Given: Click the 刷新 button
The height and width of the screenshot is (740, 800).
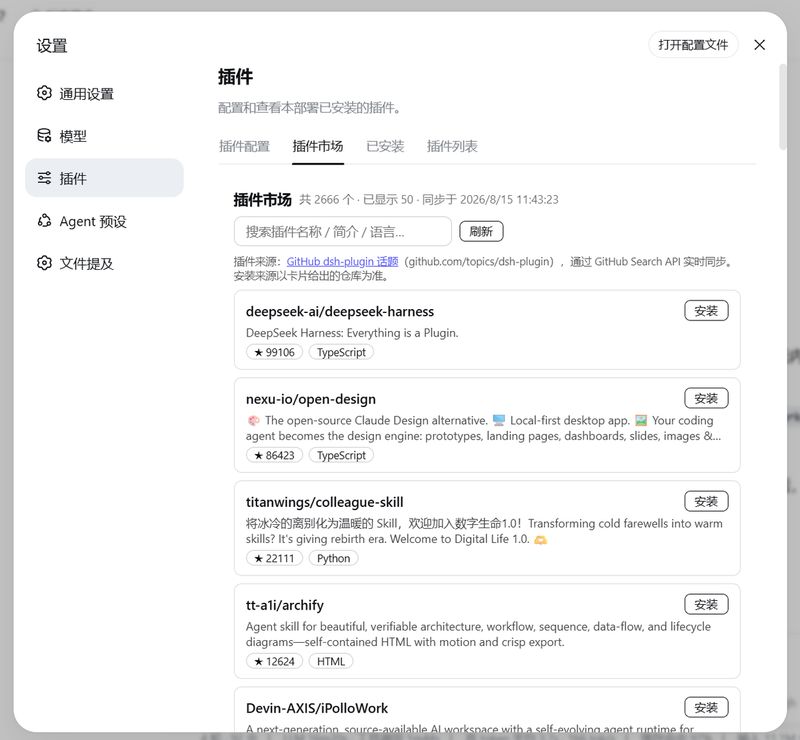Looking at the screenshot, I should (x=481, y=231).
